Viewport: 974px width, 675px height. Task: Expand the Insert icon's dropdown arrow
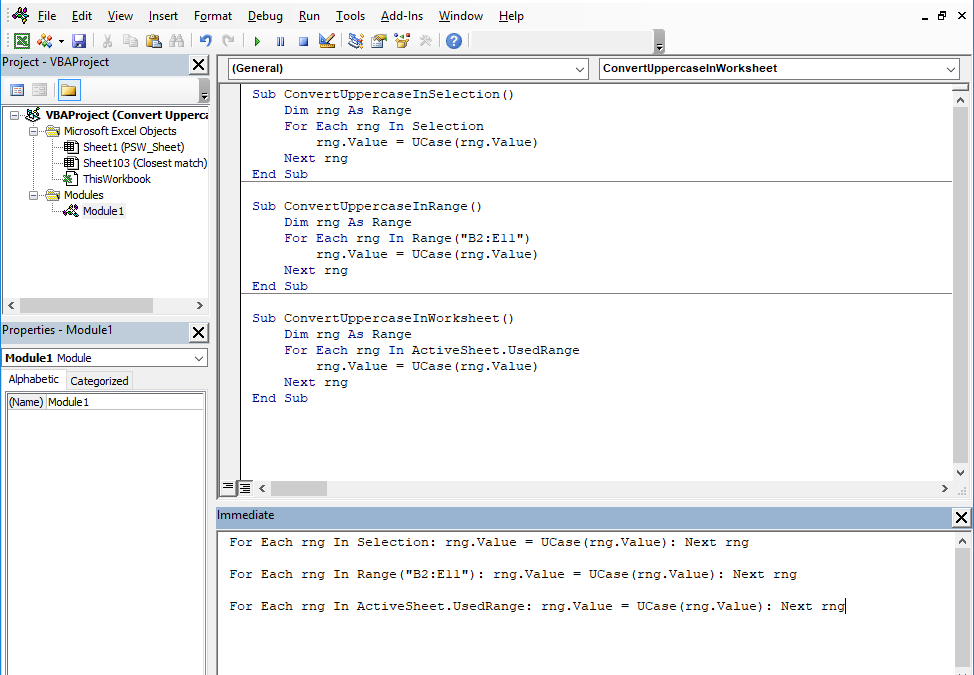click(59, 40)
